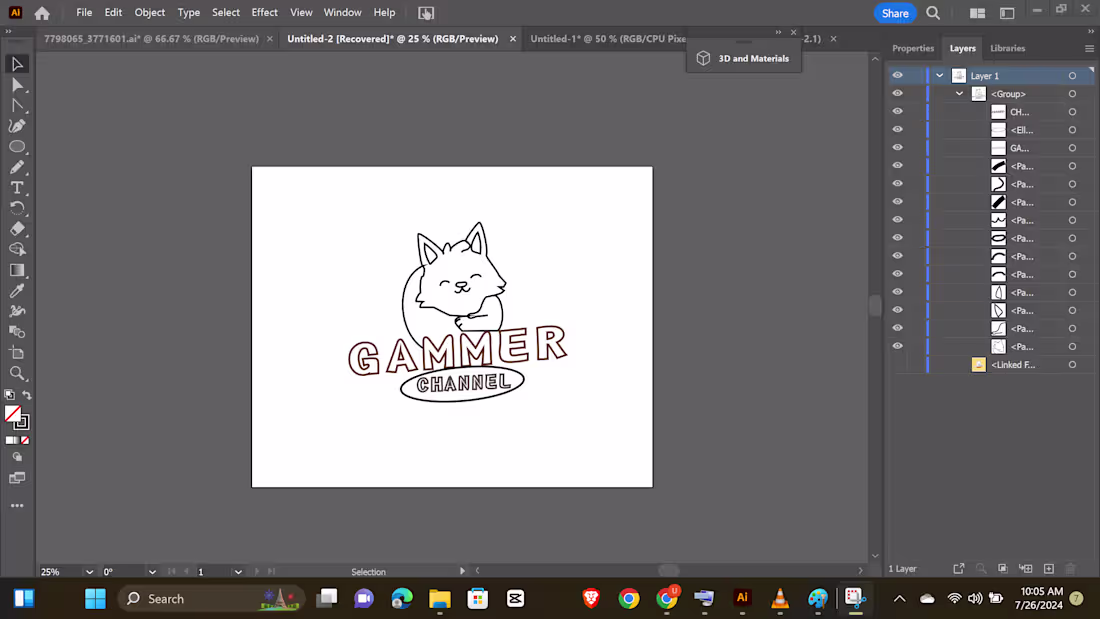Select the Direct Selection tool

coord(17,85)
